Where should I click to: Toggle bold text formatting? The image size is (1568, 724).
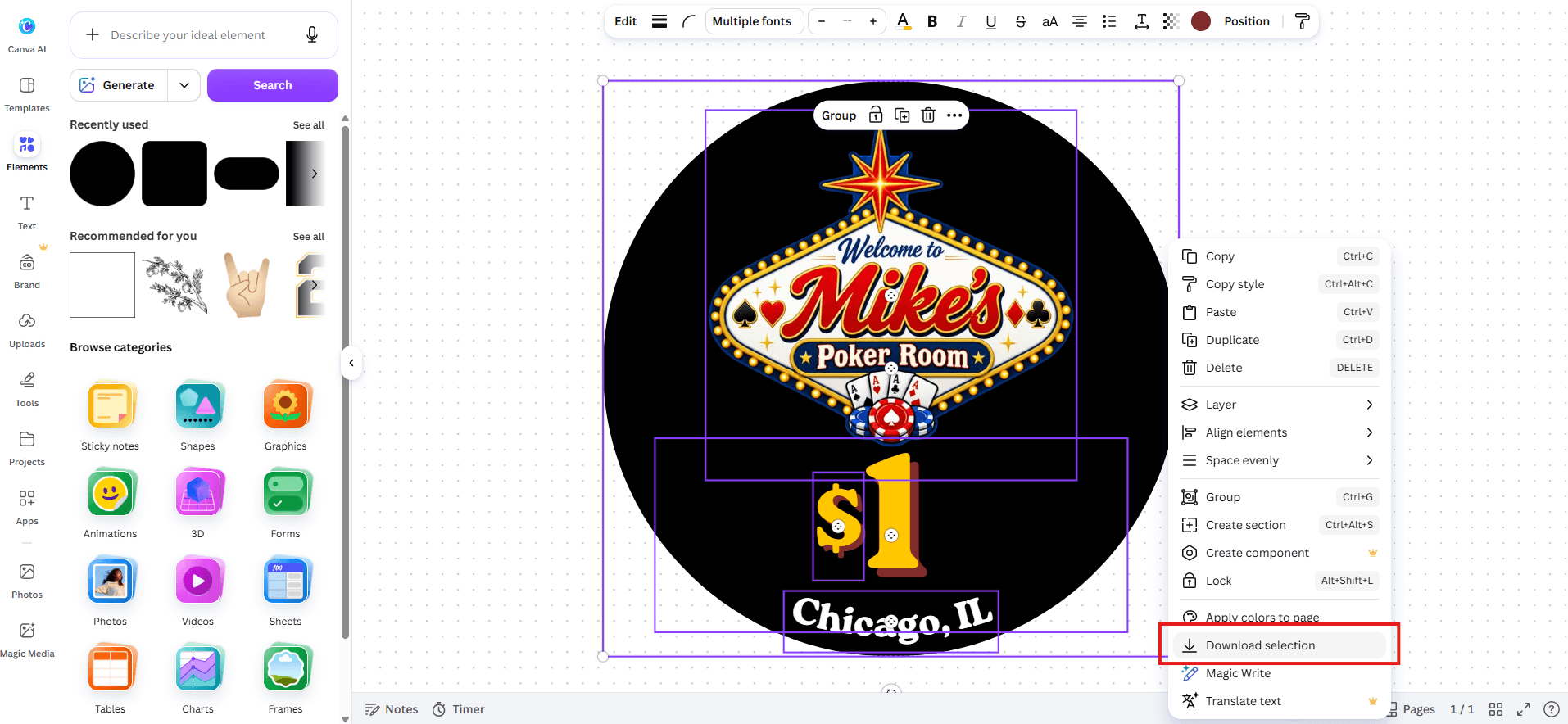932,21
